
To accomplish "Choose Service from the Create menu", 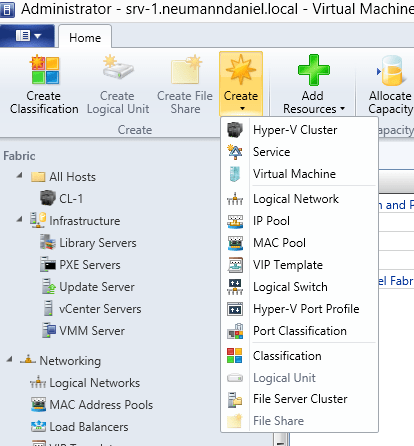I will tap(299, 152).
